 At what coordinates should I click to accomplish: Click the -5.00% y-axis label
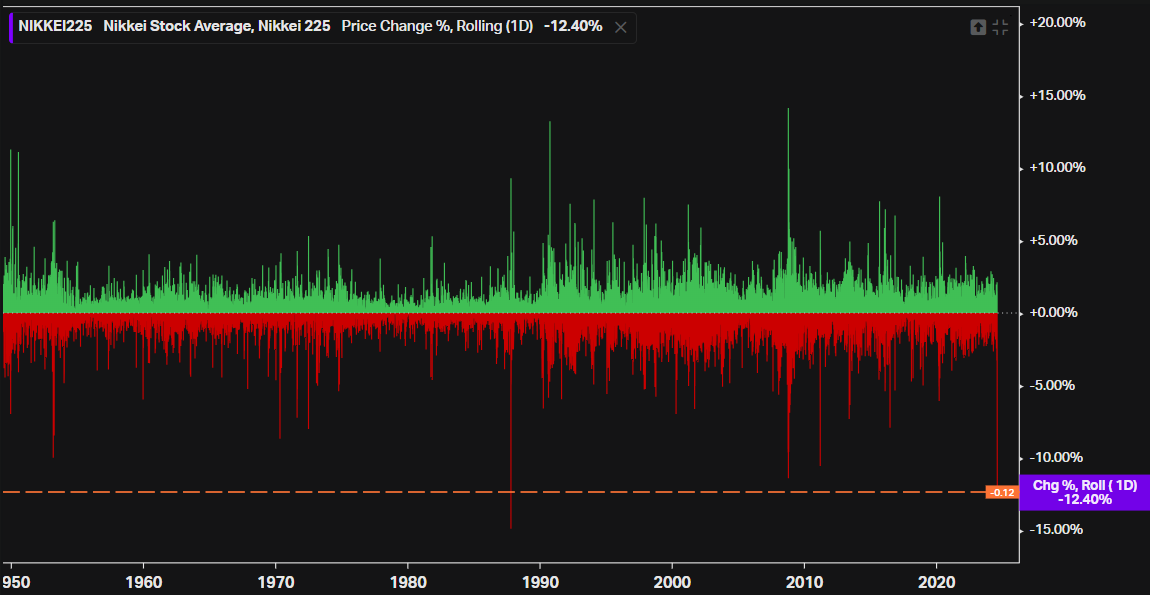[1052, 385]
